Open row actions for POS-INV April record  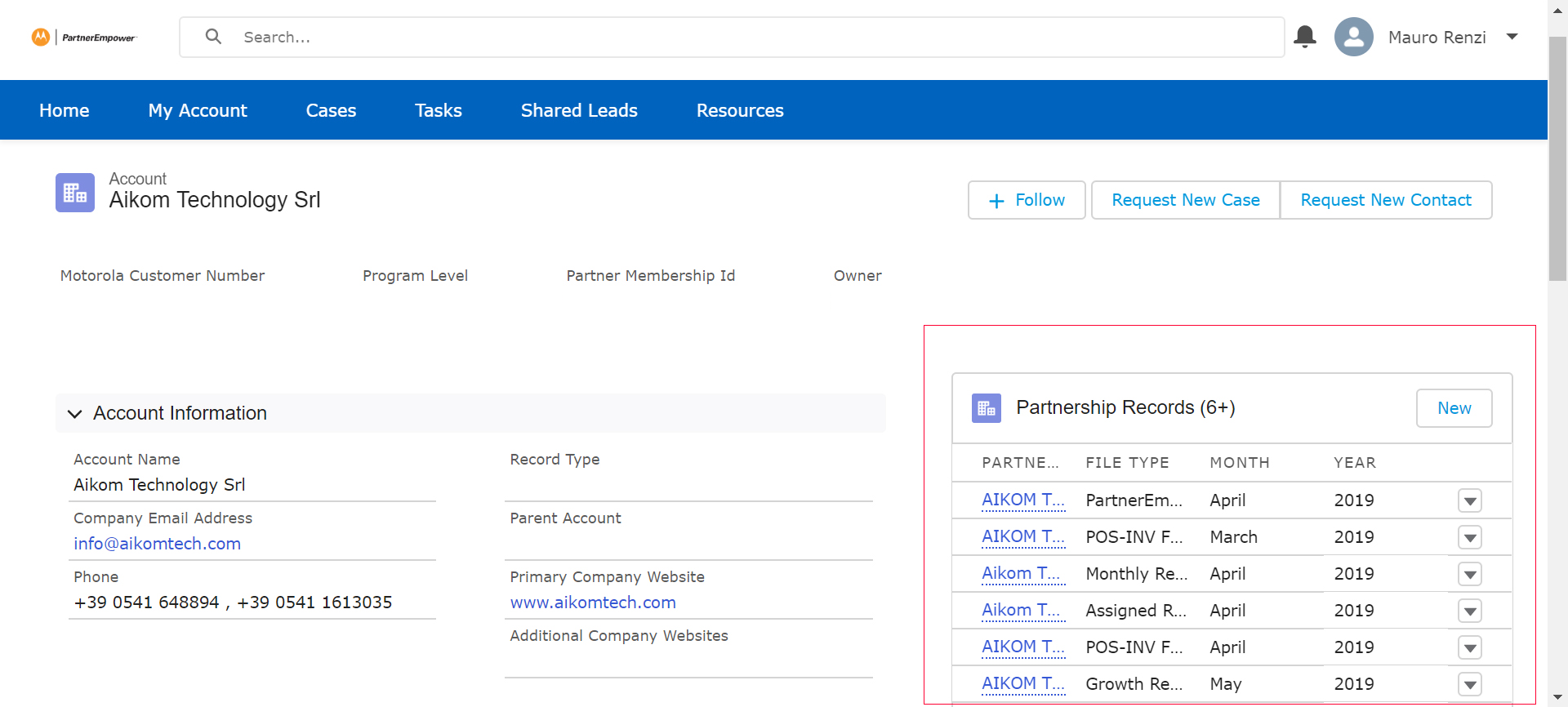1470,647
